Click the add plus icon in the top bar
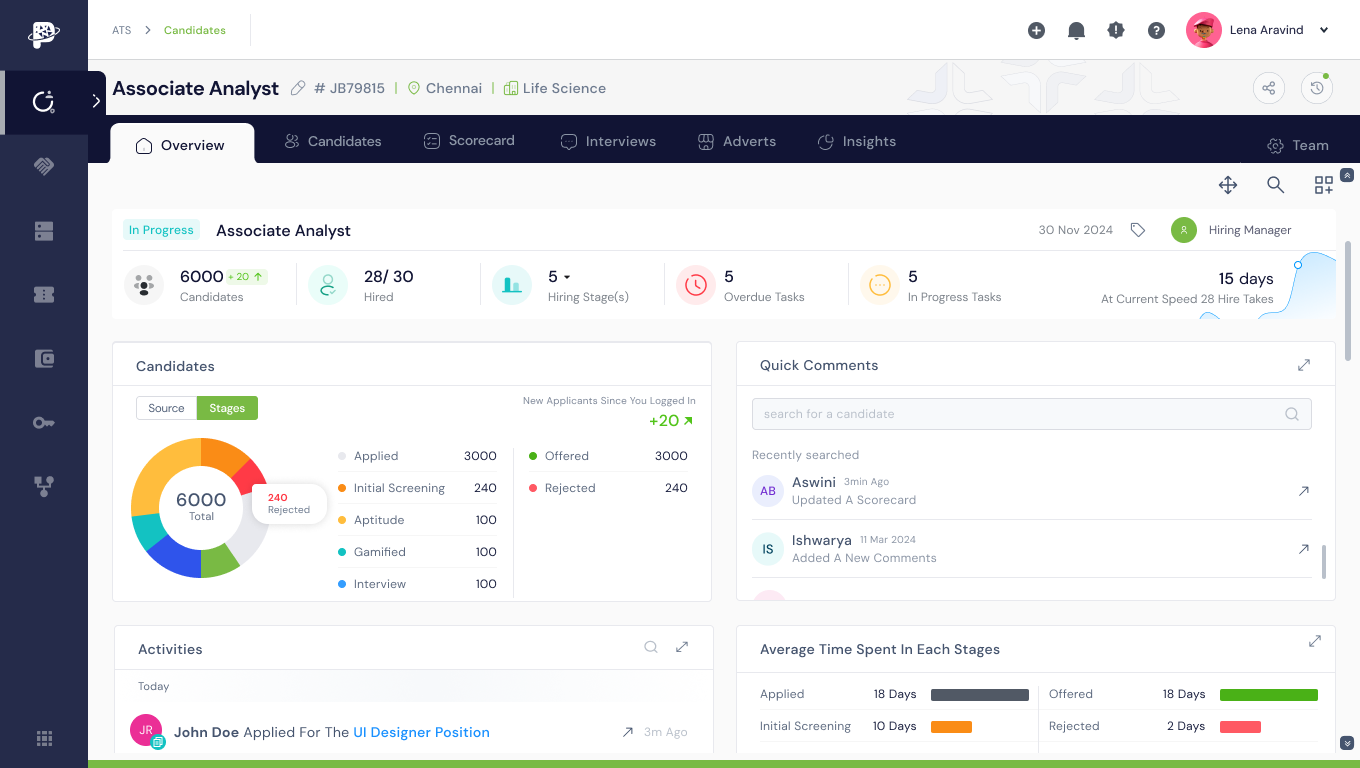The image size is (1360, 768). coord(1037,31)
